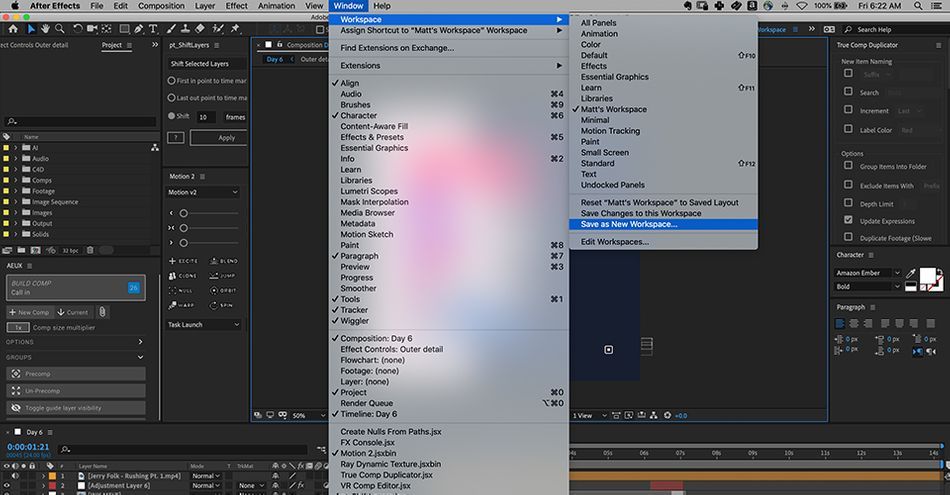The width and height of the screenshot is (950, 495).
Task: Uncheck Update Expressions checkbox
Action: pos(848,220)
